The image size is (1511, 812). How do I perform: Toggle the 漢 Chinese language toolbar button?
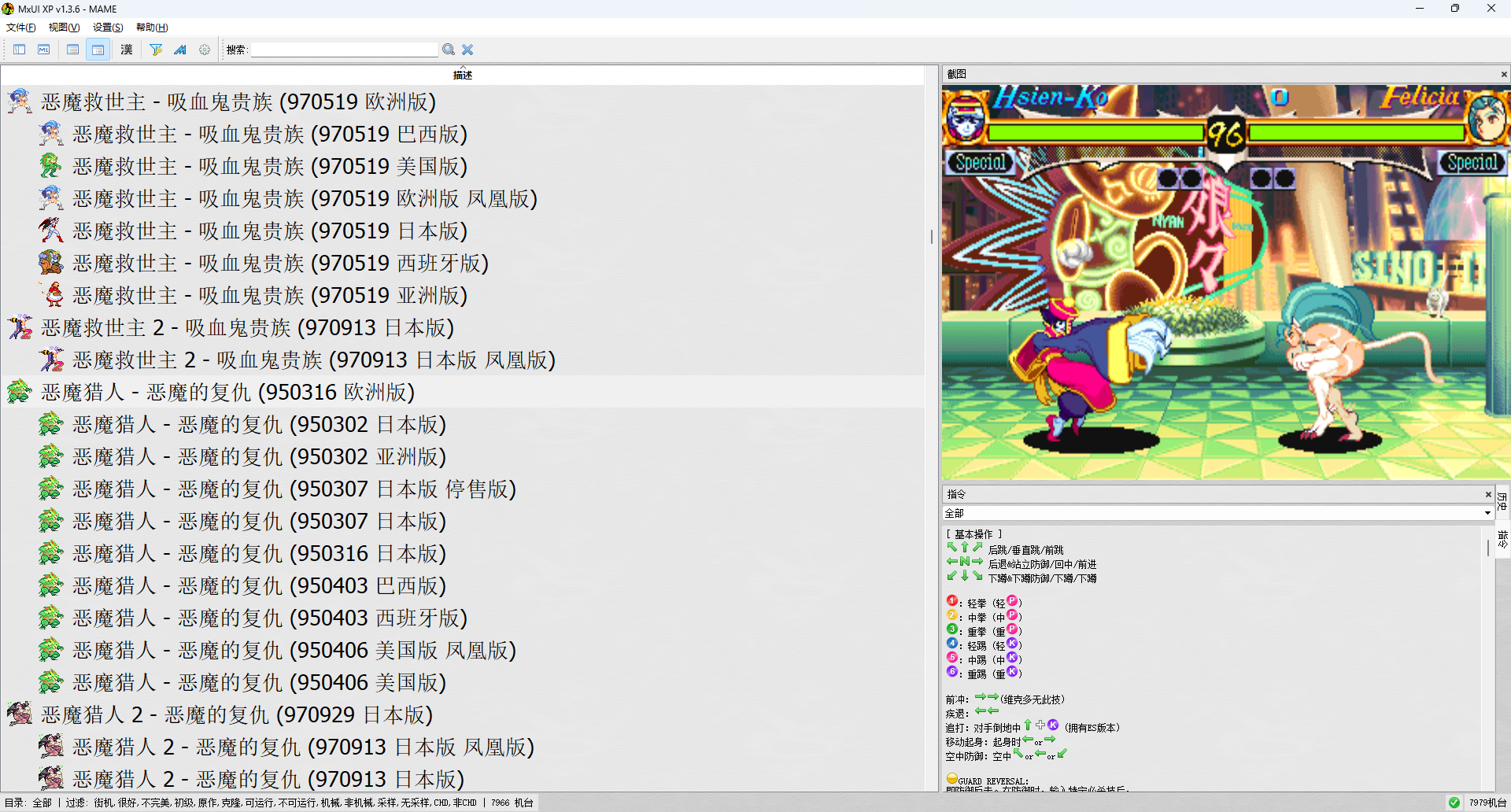(127, 50)
